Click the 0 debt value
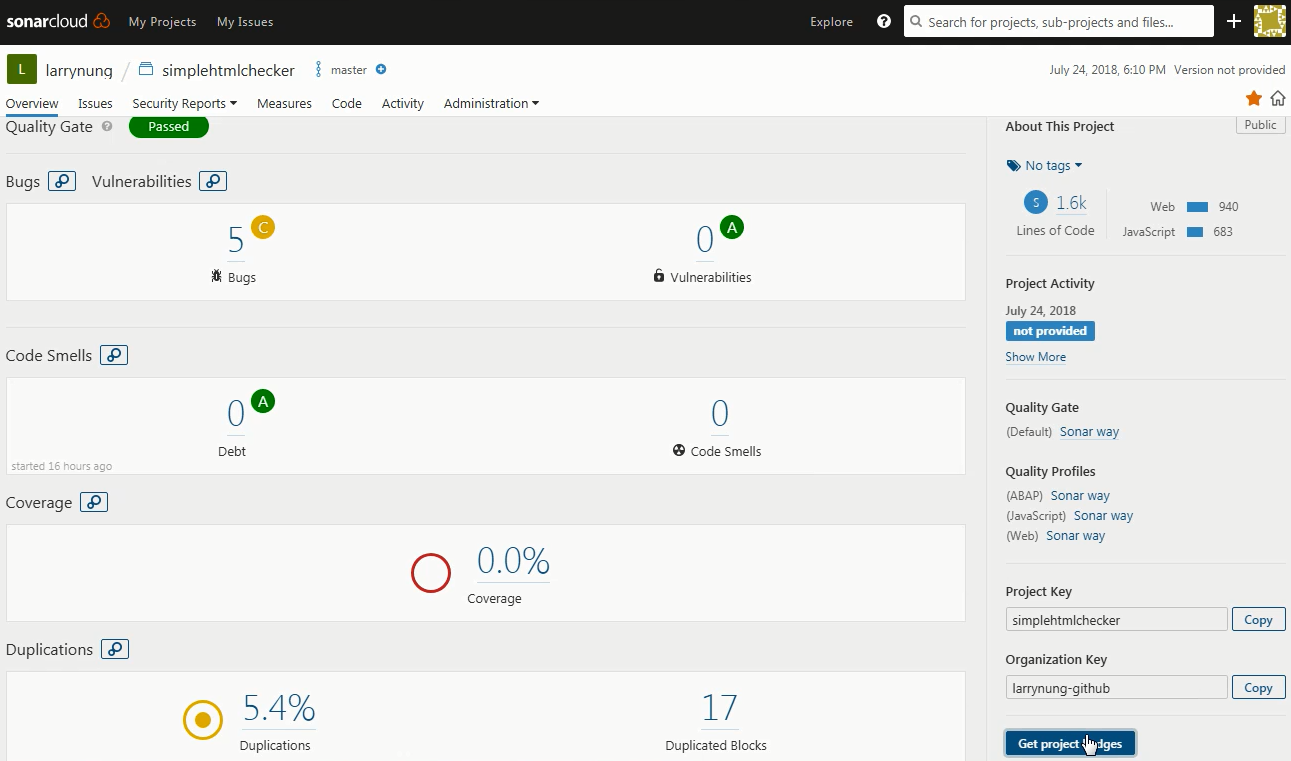The height and width of the screenshot is (761, 1291). (x=236, y=414)
